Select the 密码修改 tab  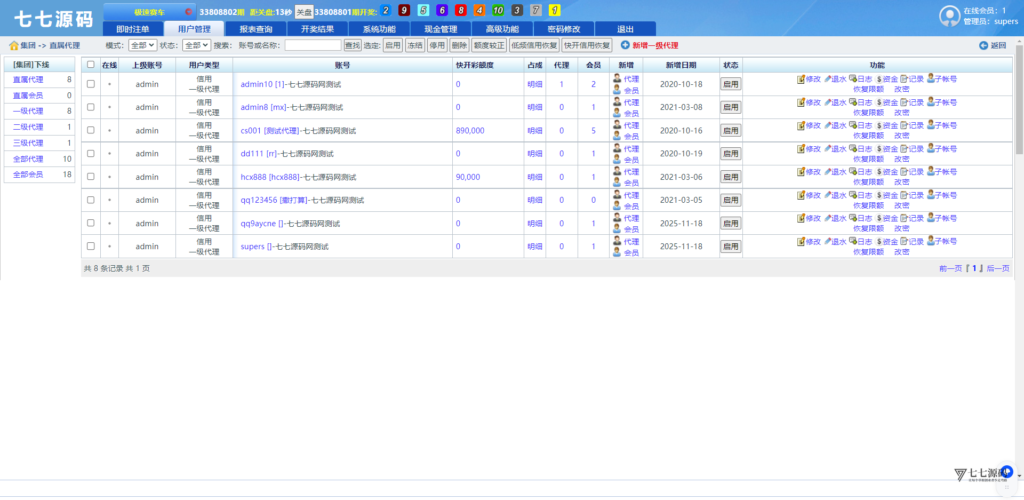point(564,29)
